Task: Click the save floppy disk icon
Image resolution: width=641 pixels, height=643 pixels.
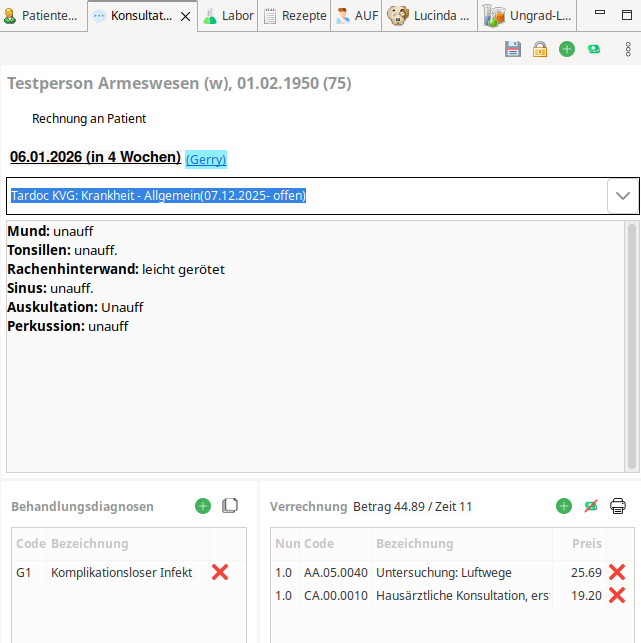Action: [x=513, y=49]
